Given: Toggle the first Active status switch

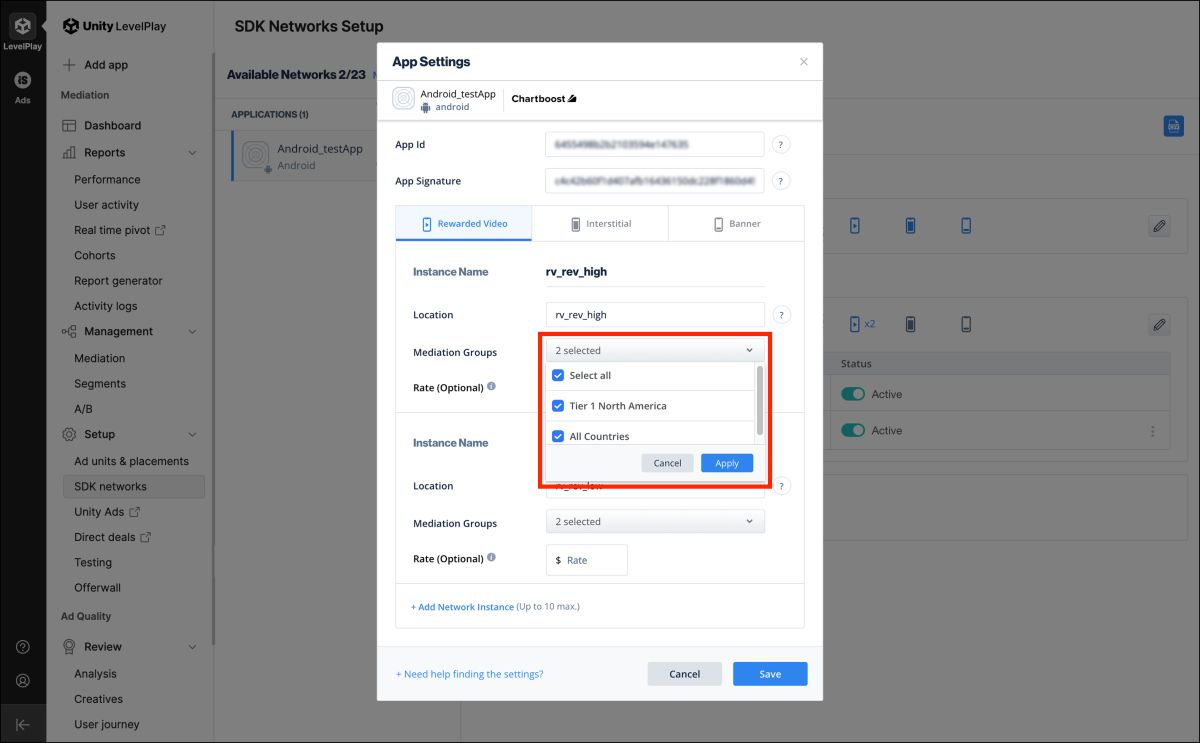Looking at the screenshot, I should click(853, 394).
